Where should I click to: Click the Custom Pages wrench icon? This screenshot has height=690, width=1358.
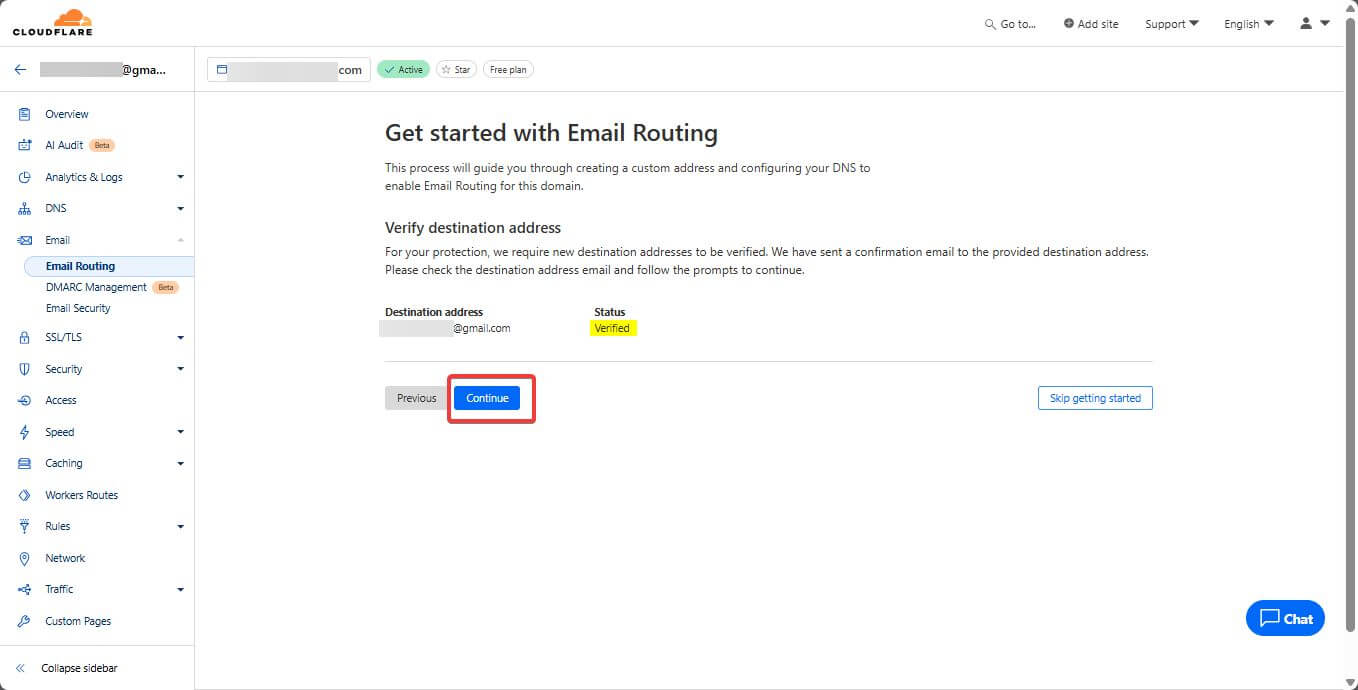click(x=25, y=621)
